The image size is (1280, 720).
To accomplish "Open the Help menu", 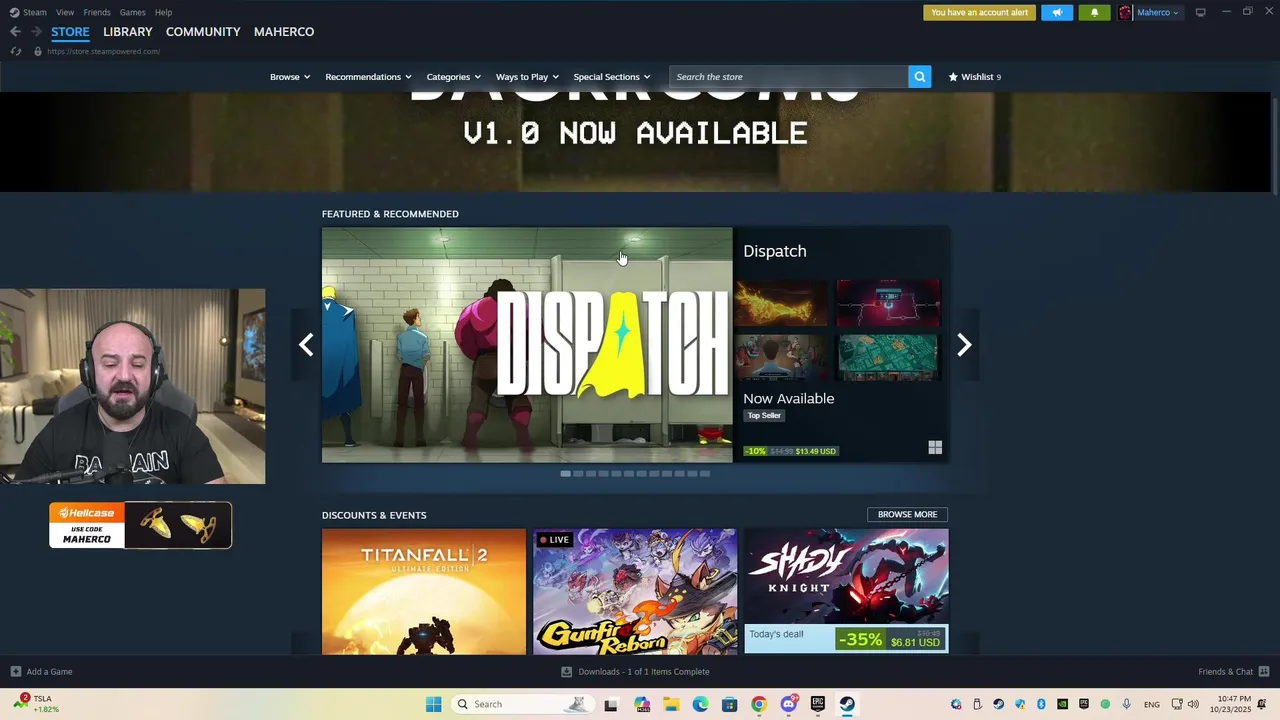I will 163,12.
